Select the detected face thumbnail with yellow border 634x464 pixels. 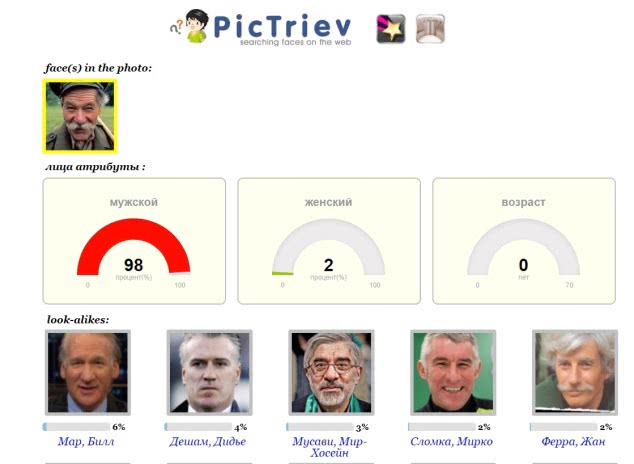coord(80,116)
